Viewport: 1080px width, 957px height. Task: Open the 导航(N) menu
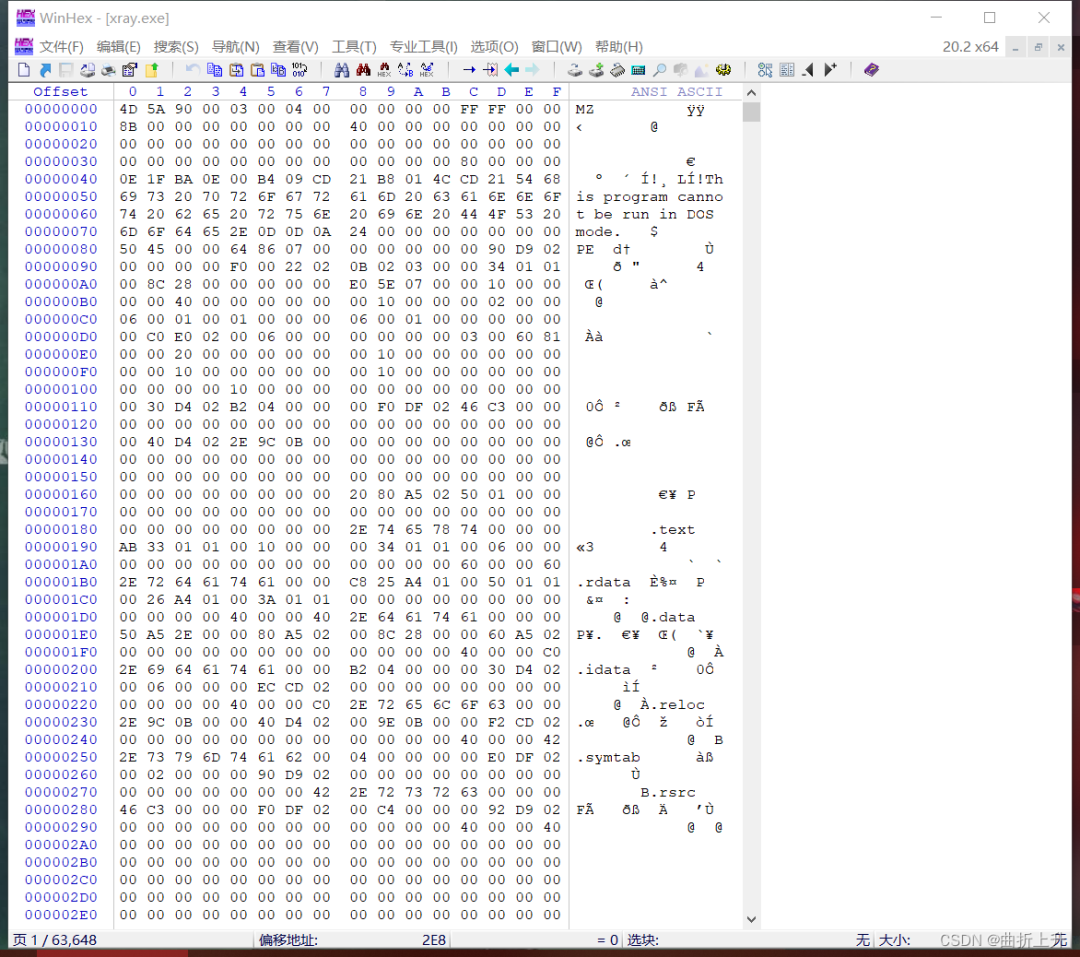coord(236,46)
